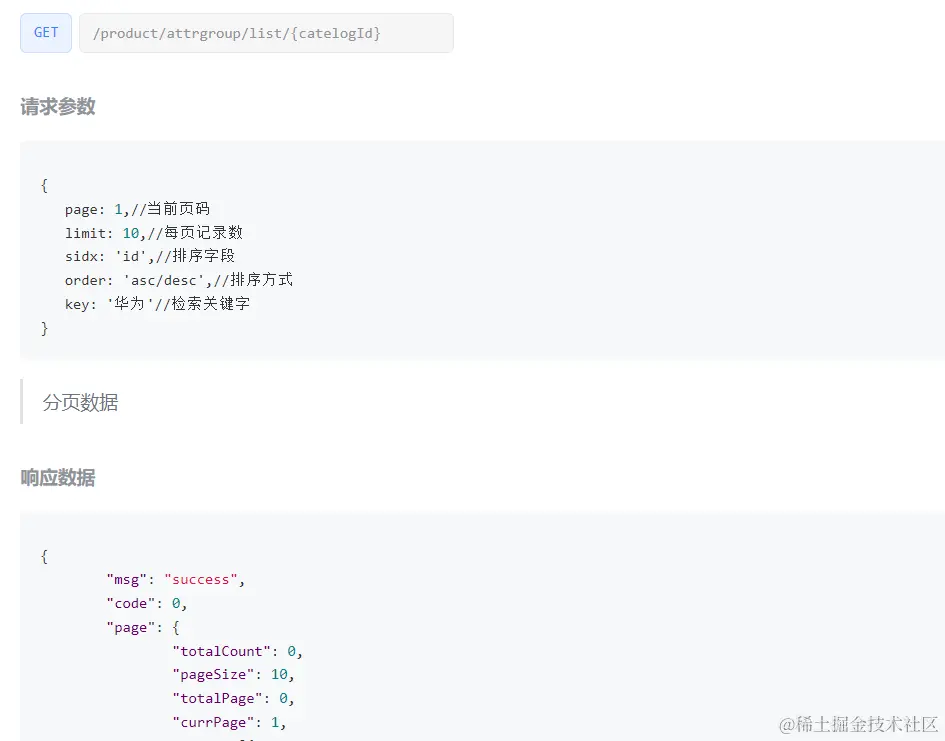Click the sidx: 'id' parameter line
The image size is (945, 741).
(x=149, y=256)
